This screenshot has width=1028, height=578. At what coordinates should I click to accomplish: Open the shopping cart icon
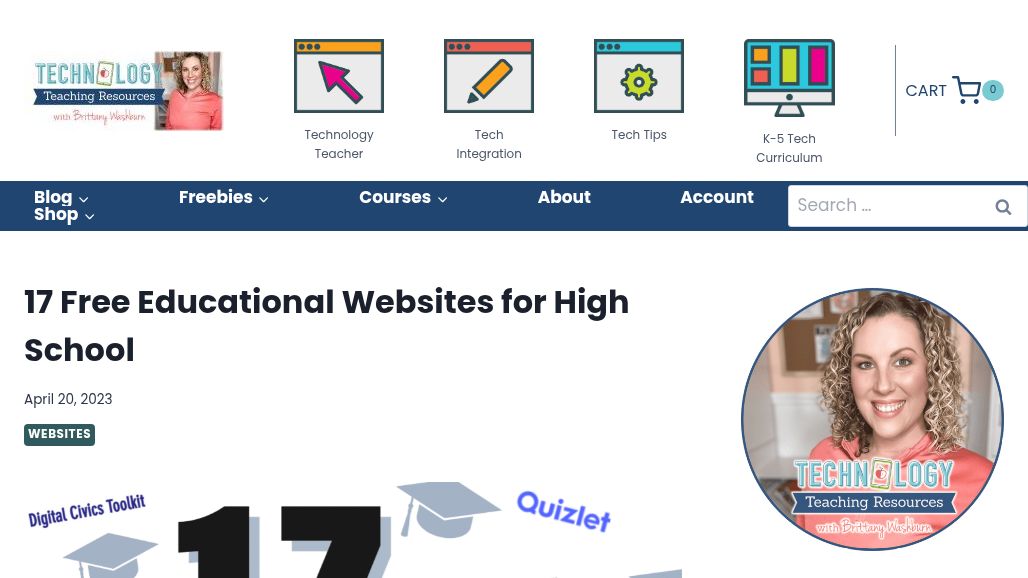click(966, 90)
